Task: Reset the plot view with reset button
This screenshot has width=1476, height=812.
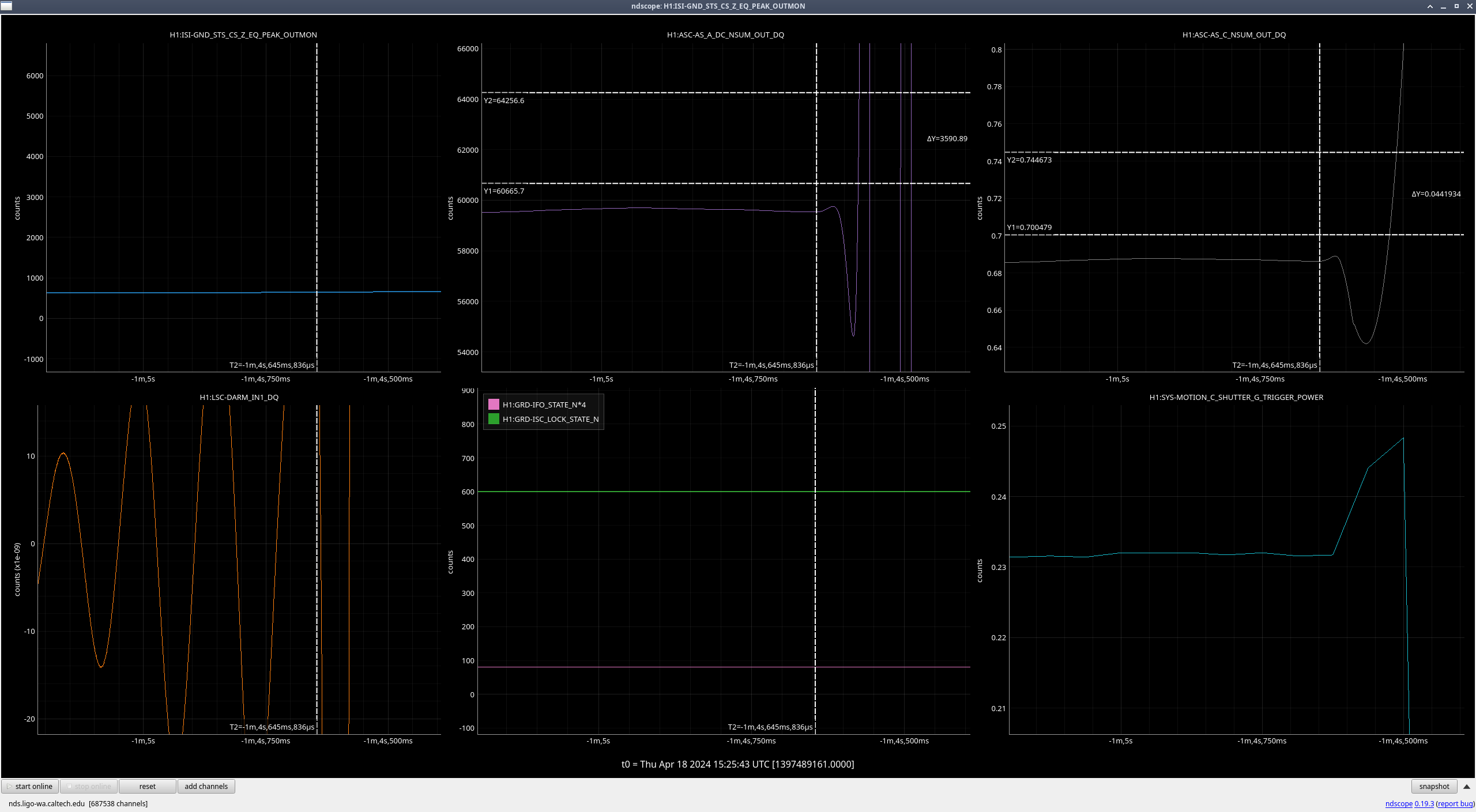Action: coord(147,786)
